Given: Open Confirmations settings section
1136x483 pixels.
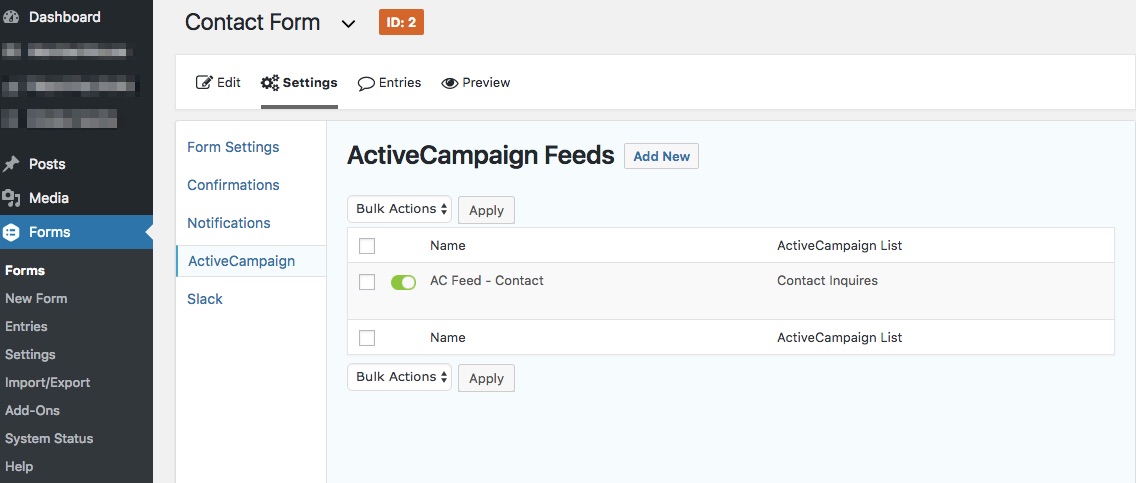Looking at the screenshot, I should (233, 185).
